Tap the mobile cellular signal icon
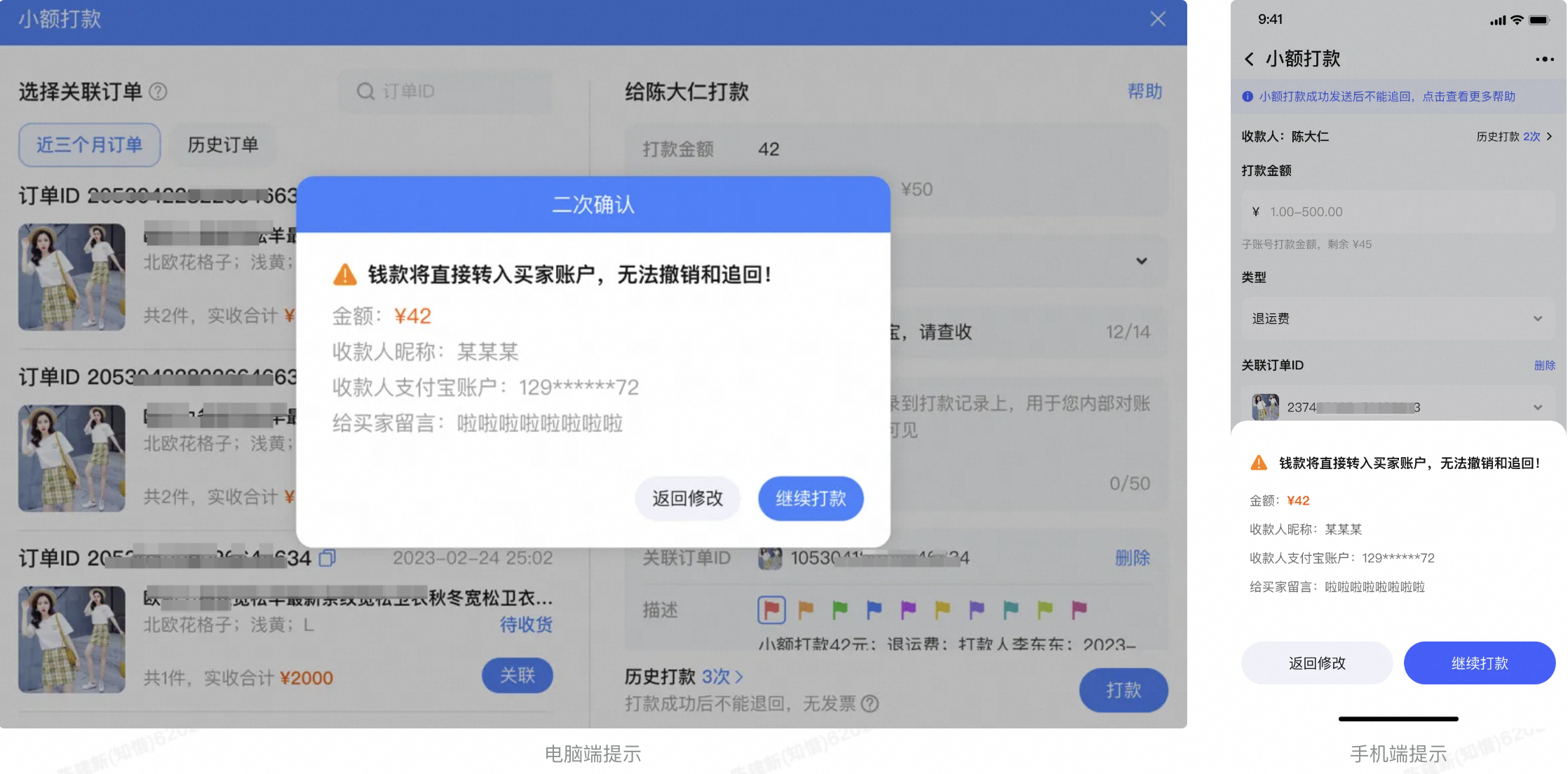1568x774 pixels. (x=1497, y=20)
